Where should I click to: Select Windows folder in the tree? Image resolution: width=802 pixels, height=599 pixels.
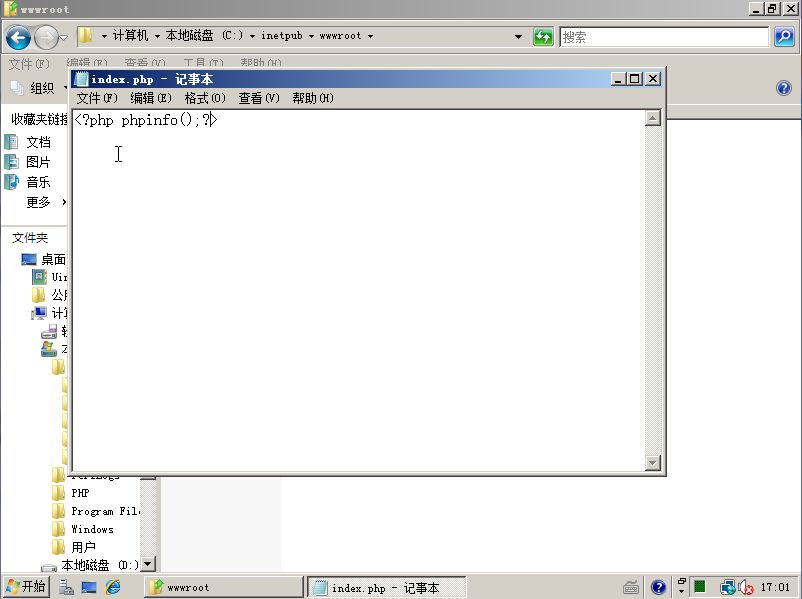(x=92, y=529)
